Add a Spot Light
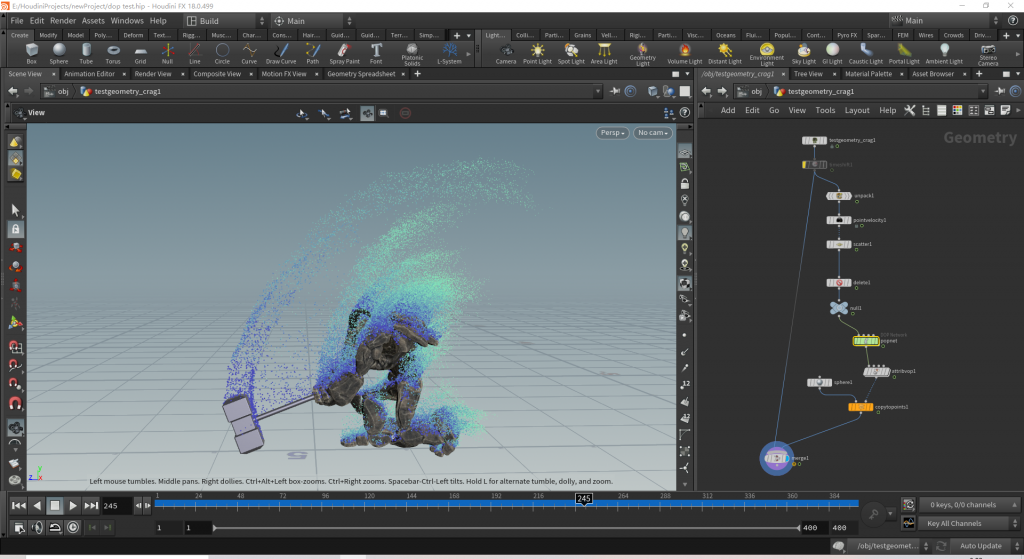Image resolution: width=1024 pixels, height=559 pixels. point(571,54)
